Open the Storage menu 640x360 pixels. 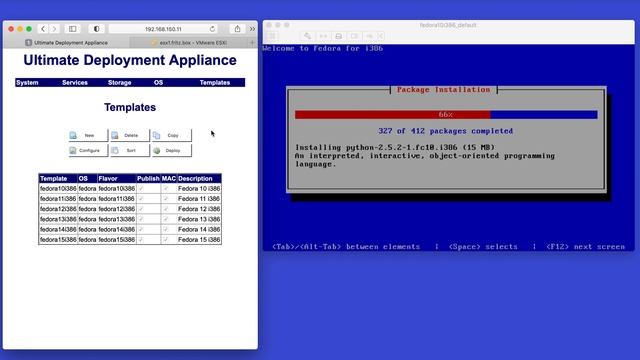click(x=119, y=82)
